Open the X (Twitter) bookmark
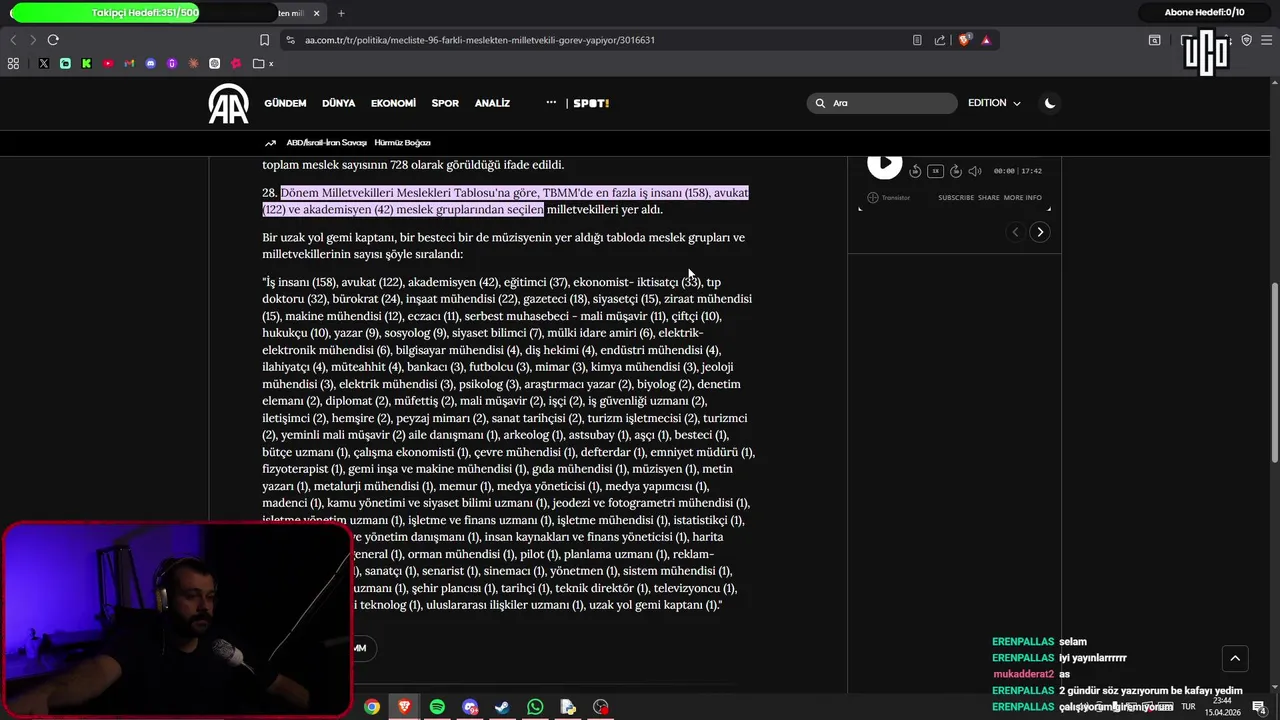This screenshot has height=720, width=1280. click(44, 63)
